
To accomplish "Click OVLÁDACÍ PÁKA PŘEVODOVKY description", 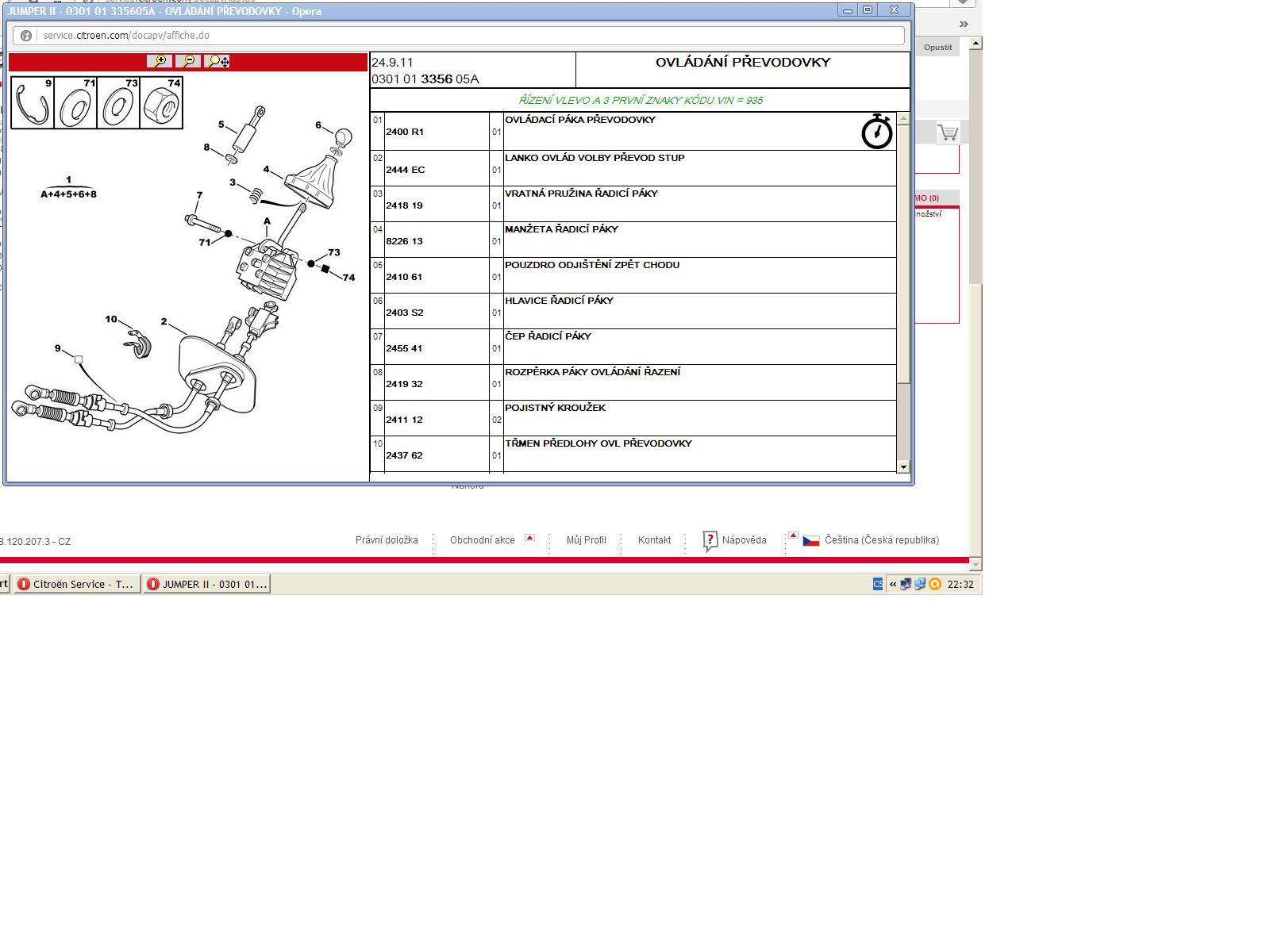I will click(x=580, y=120).
